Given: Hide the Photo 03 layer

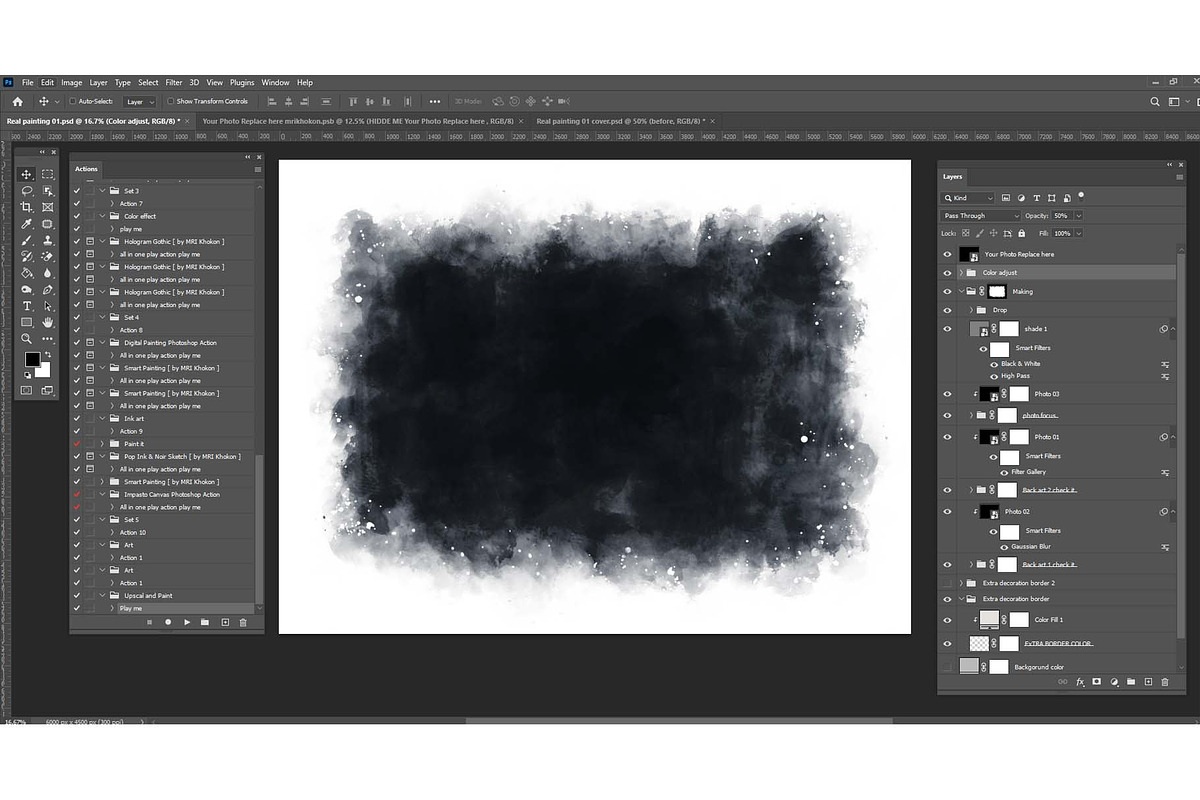Looking at the screenshot, I should coord(948,394).
